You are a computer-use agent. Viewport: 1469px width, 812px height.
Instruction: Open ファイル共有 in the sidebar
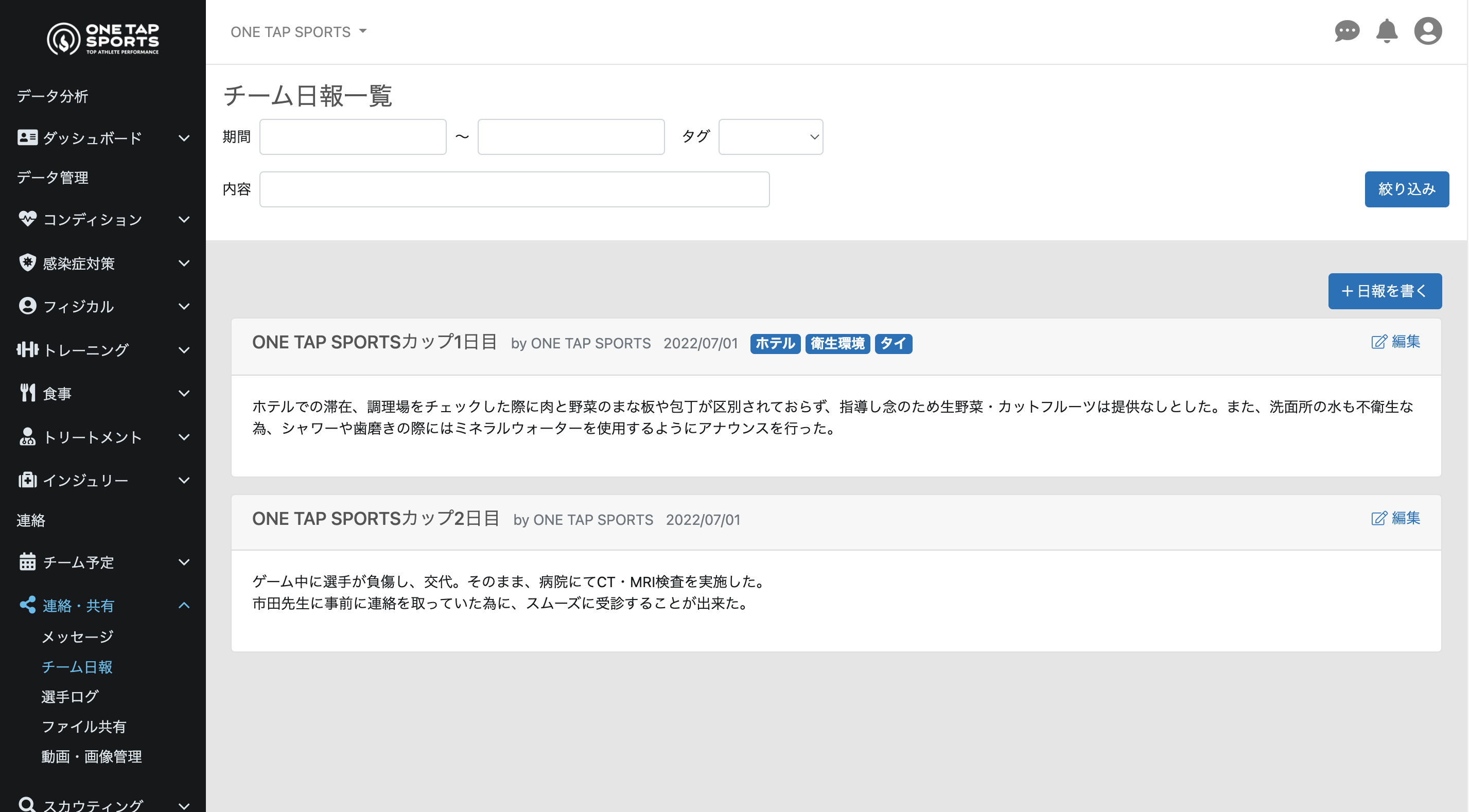(84, 727)
